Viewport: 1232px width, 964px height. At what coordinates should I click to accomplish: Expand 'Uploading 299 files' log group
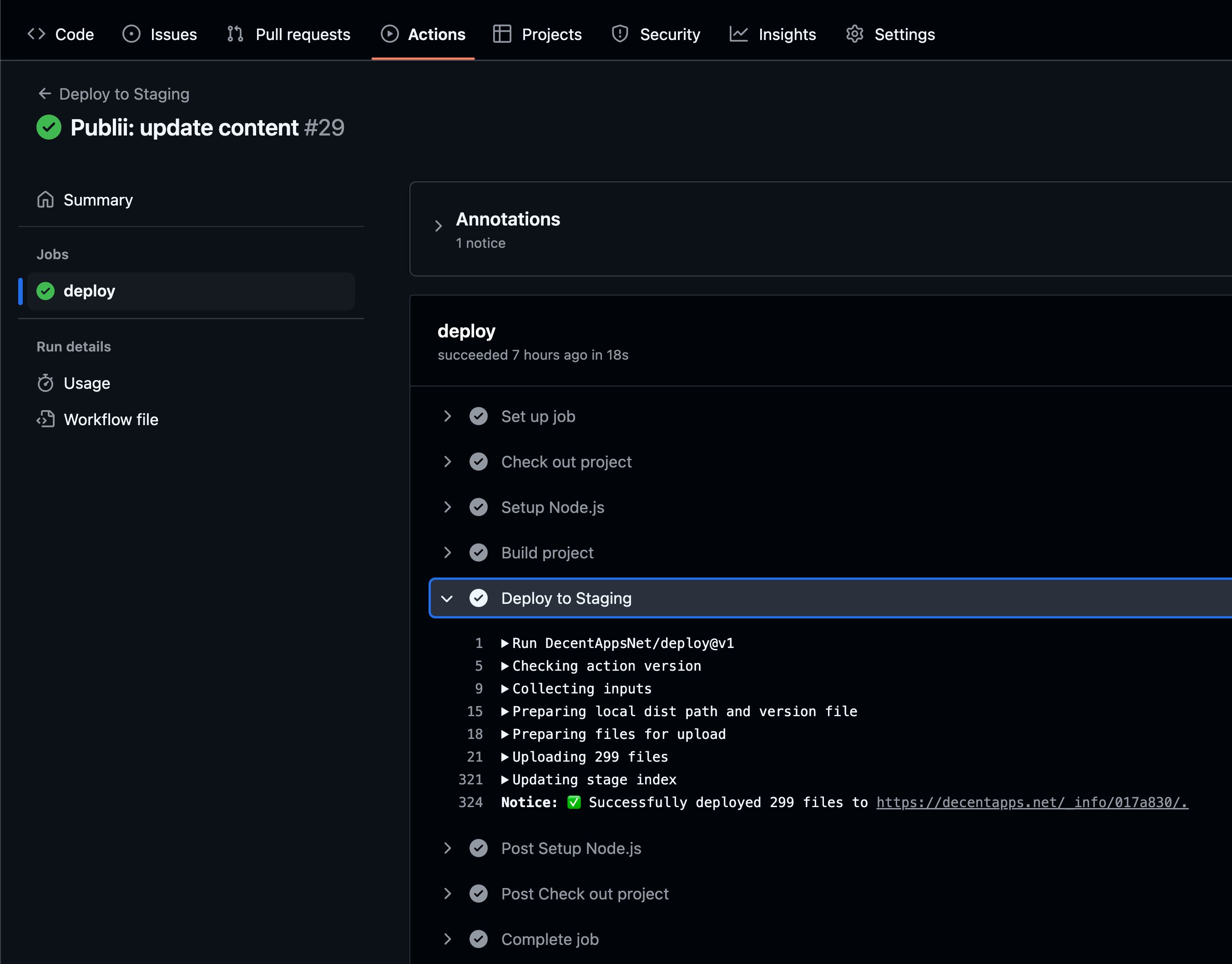click(585, 757)
